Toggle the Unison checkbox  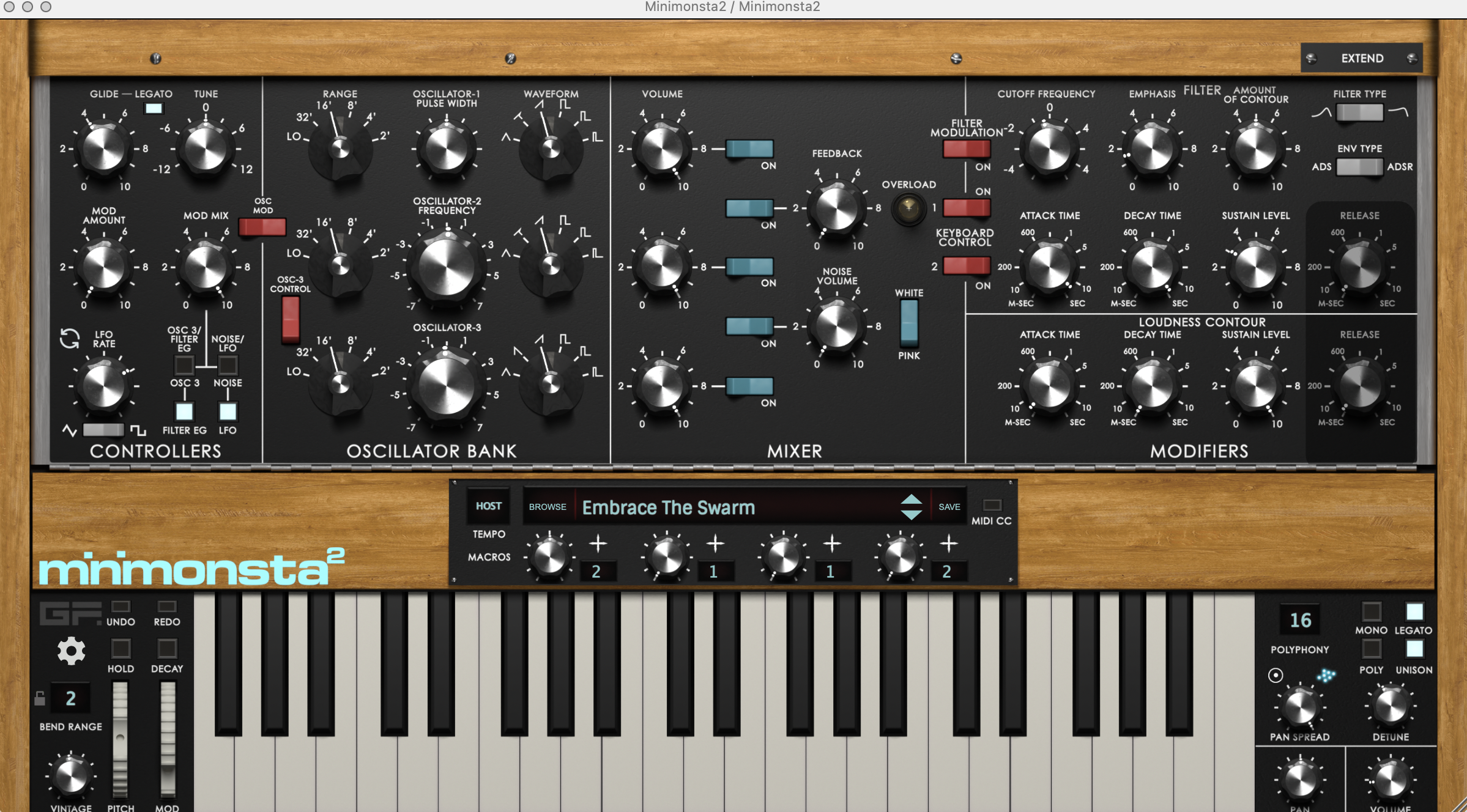coord(1414,648)
